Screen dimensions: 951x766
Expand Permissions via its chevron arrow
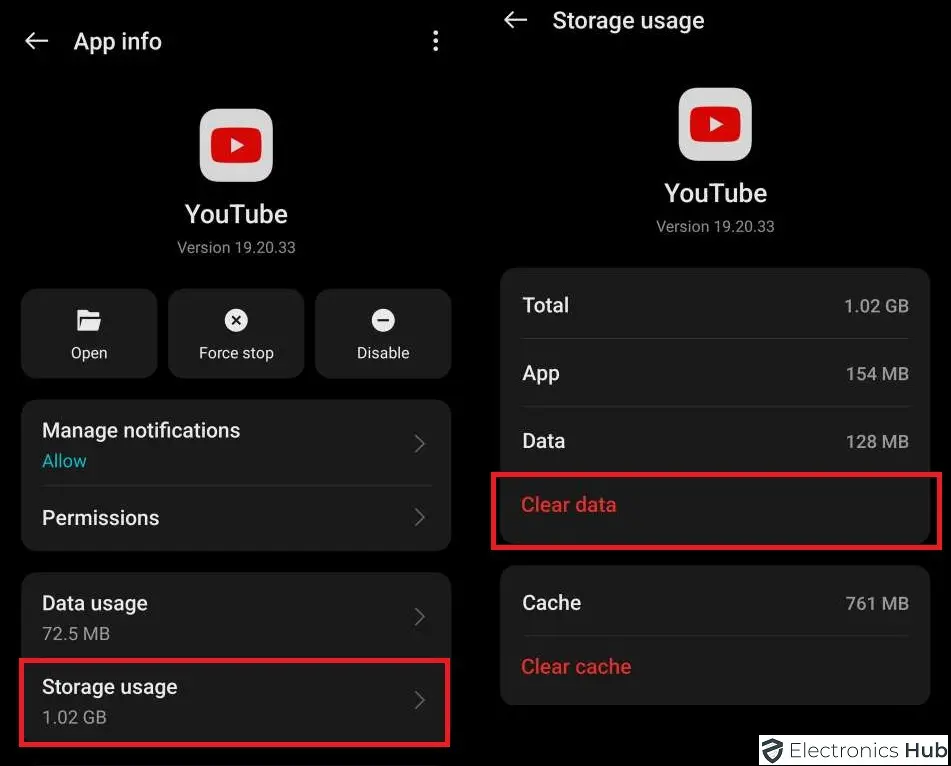420,517
